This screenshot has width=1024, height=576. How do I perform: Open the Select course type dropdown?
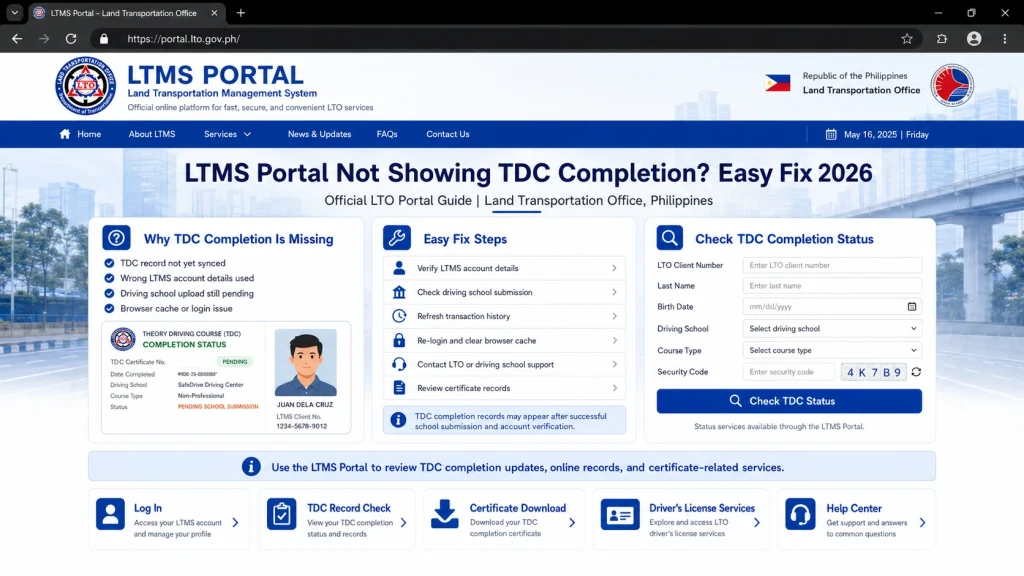832,350
